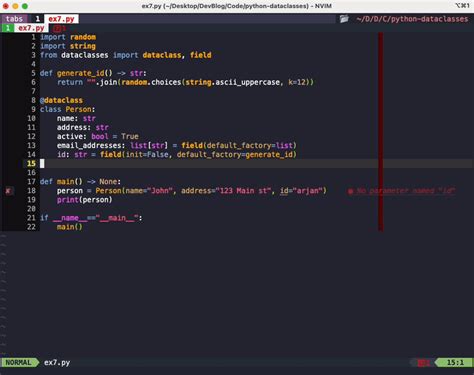Click current line number 15 in the gutter
The width and height of the screenshot is (474, 375).
tap(31, 163)
